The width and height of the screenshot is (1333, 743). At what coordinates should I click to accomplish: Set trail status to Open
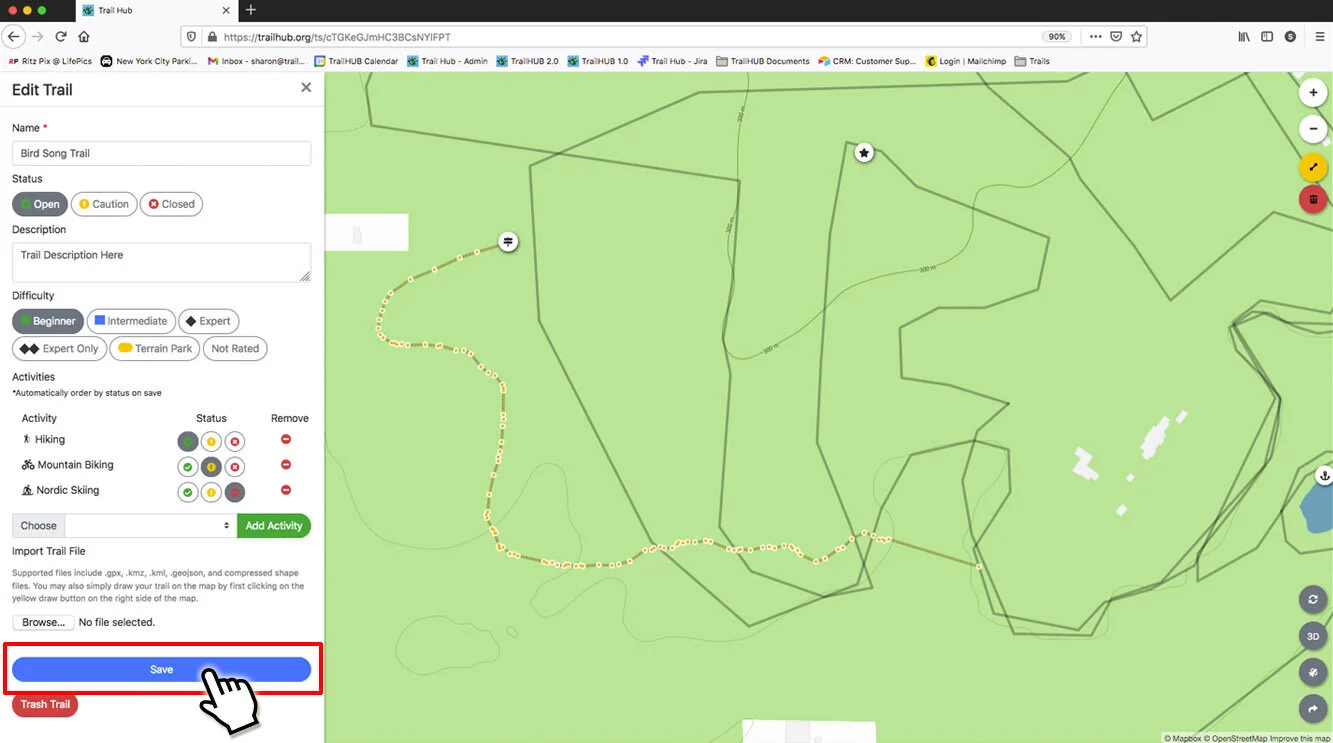coord(40,204)
